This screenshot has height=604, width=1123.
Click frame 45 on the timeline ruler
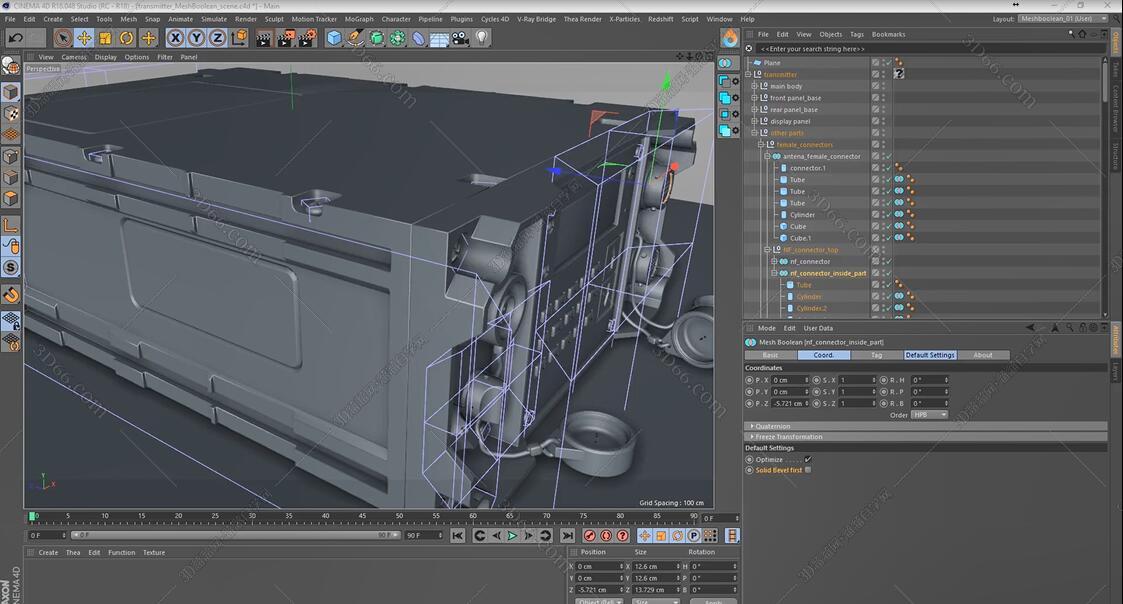tap(362, 517)
